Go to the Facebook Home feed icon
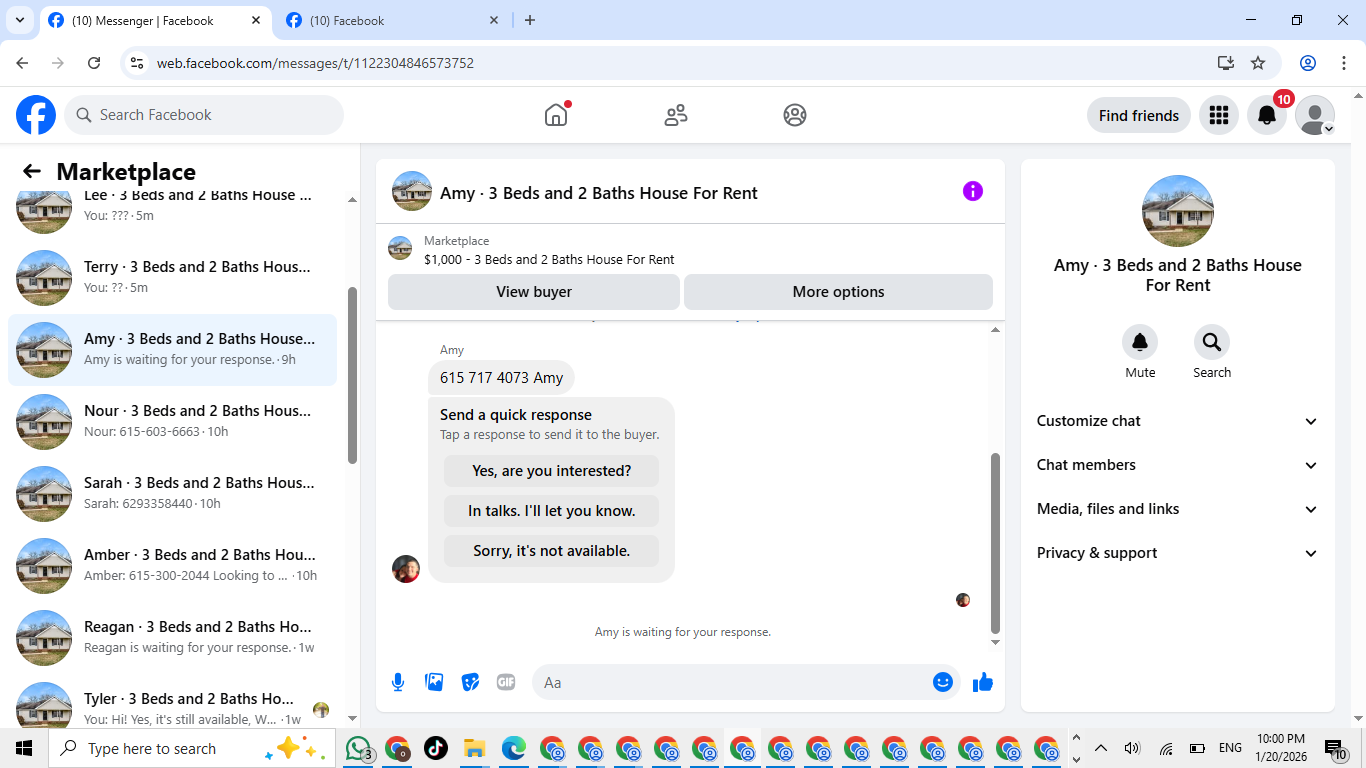 [x=556, y=115]
